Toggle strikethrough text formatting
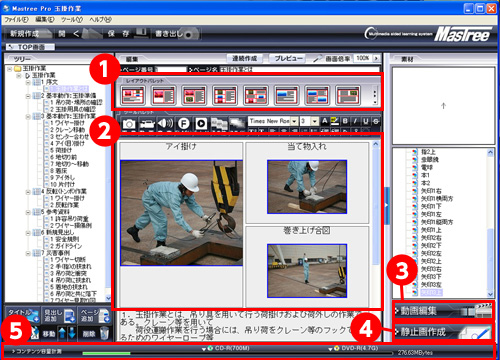 click(376, 121)
